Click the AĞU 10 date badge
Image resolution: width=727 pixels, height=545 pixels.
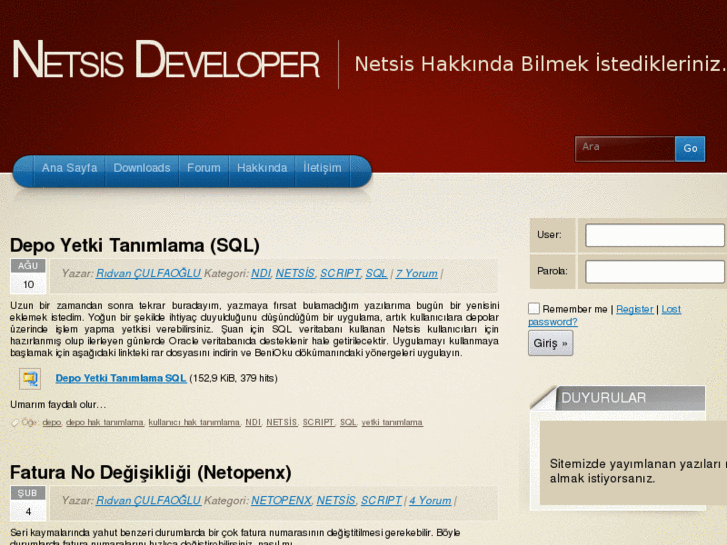[x=28, y=276]
